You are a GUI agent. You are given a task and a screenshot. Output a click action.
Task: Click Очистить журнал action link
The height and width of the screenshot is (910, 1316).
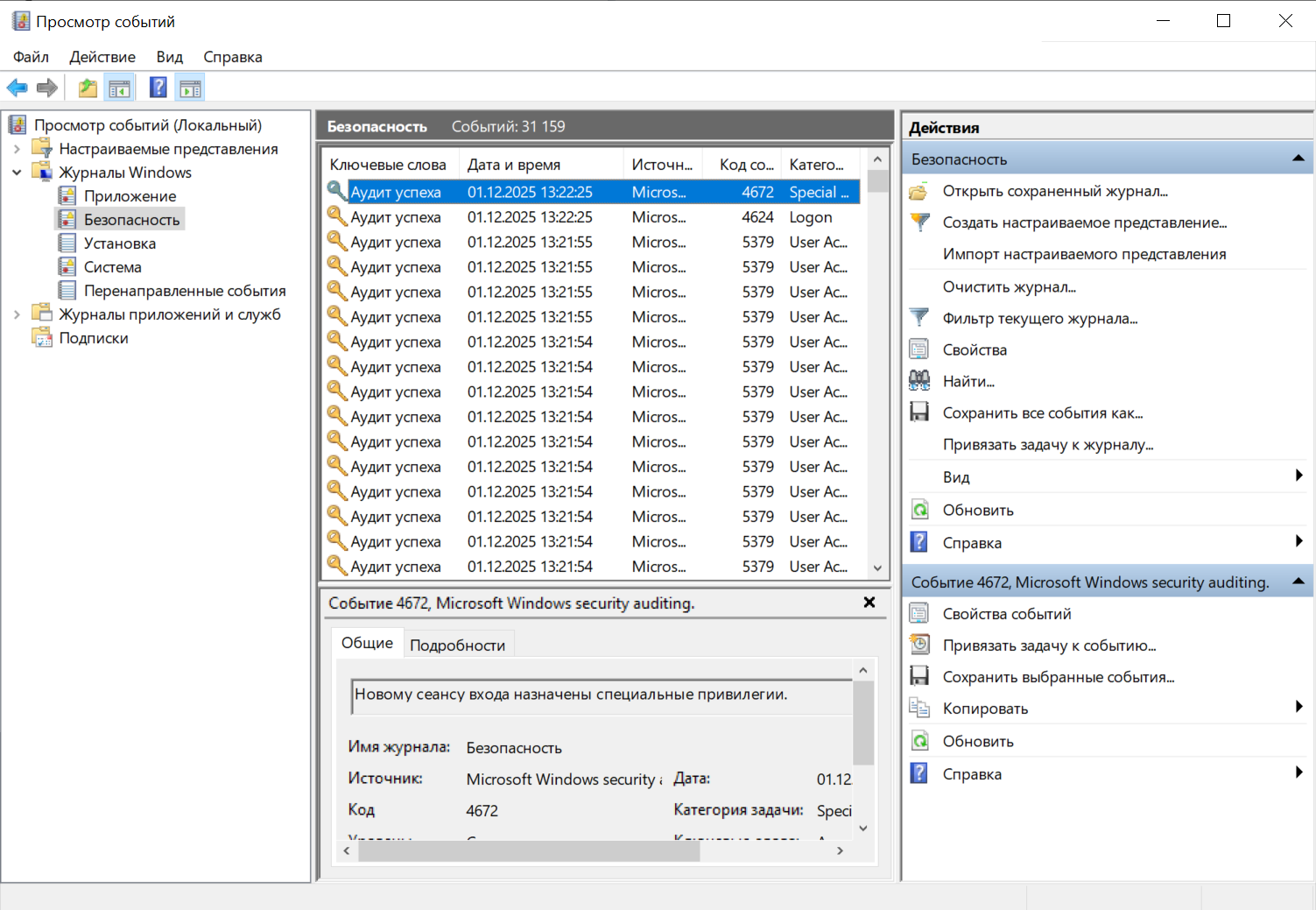click(1009, 286)
